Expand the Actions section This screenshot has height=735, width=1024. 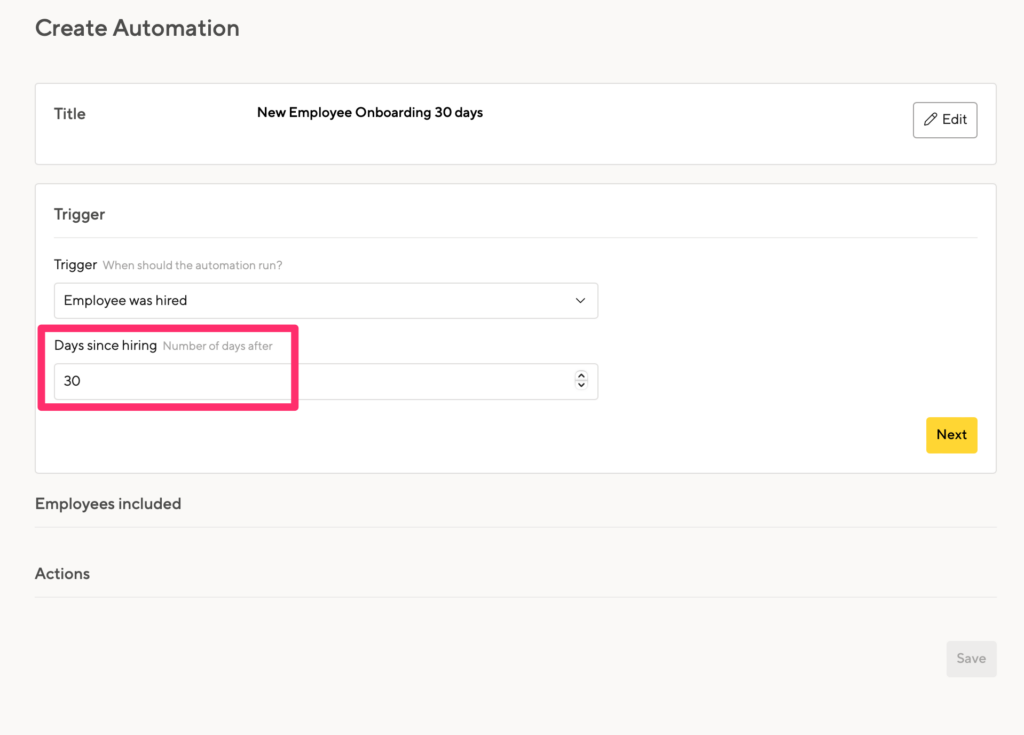click(x=62, y=574)
